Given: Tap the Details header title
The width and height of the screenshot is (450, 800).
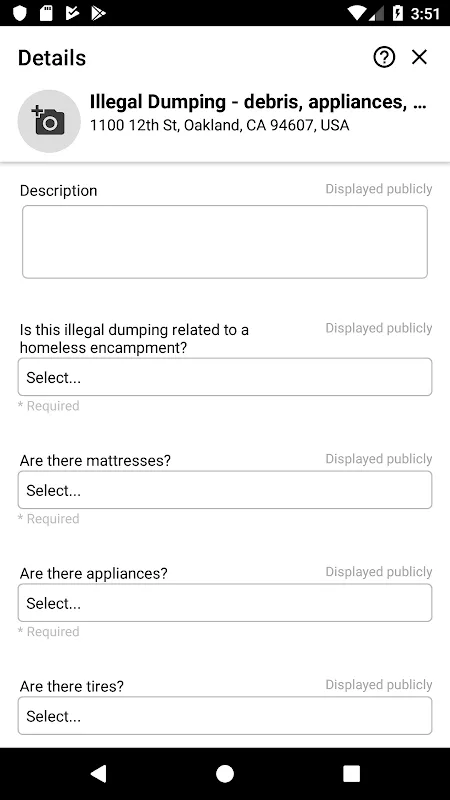Looking at the screenshot, I should click(x=52, y=58).
